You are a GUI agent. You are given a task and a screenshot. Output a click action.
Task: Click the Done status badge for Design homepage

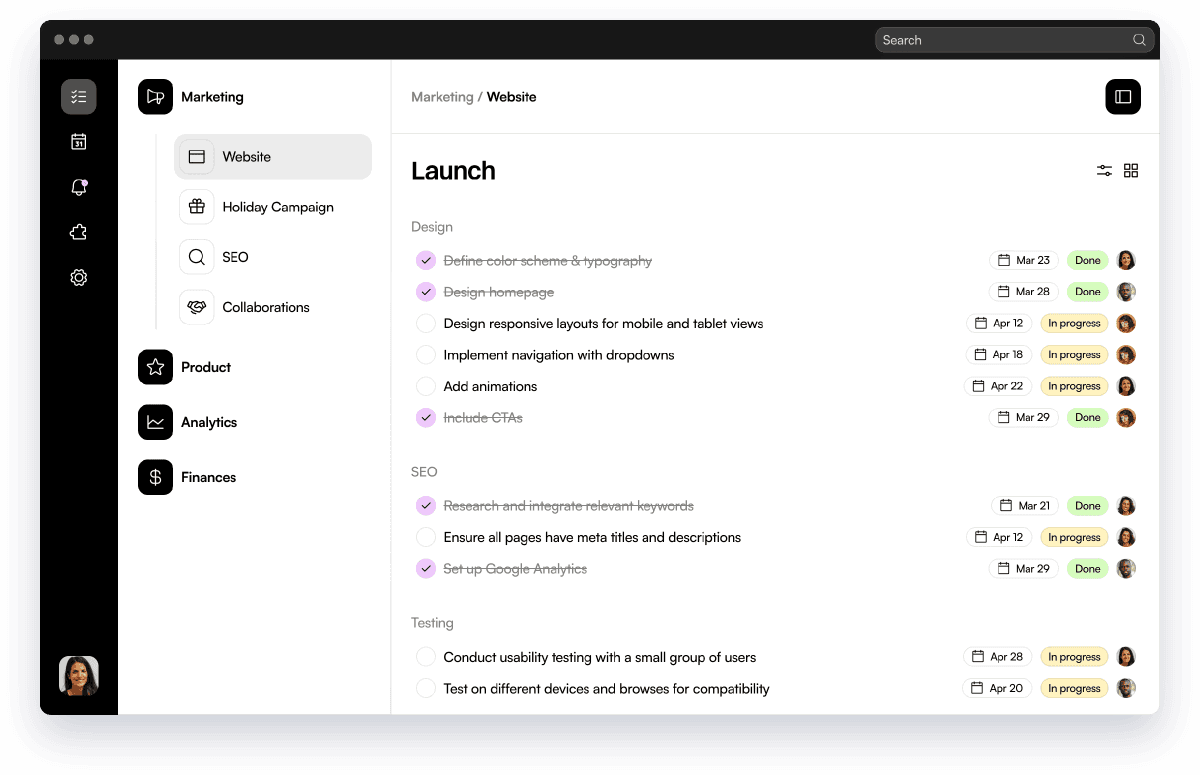[1088, 292]
